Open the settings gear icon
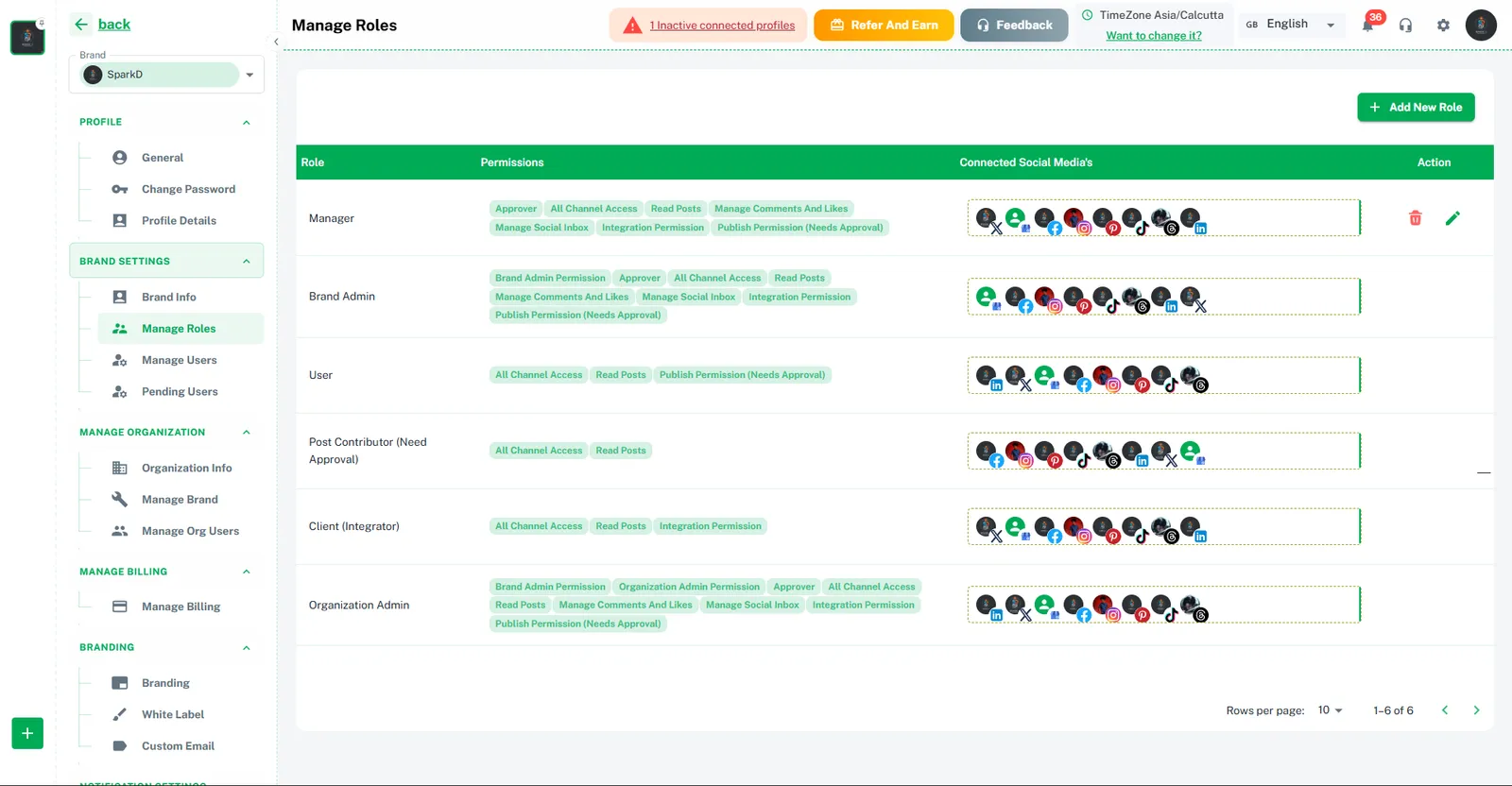Screen dimensions: 1512x786 point(1443,26)
